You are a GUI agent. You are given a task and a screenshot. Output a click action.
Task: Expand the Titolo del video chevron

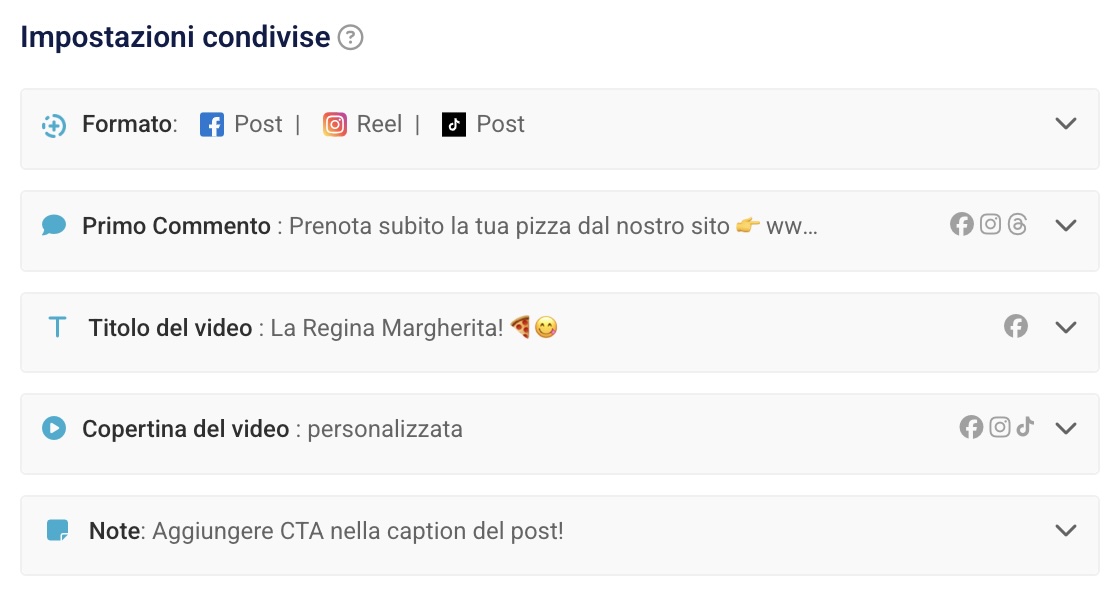click(1066, 327)
